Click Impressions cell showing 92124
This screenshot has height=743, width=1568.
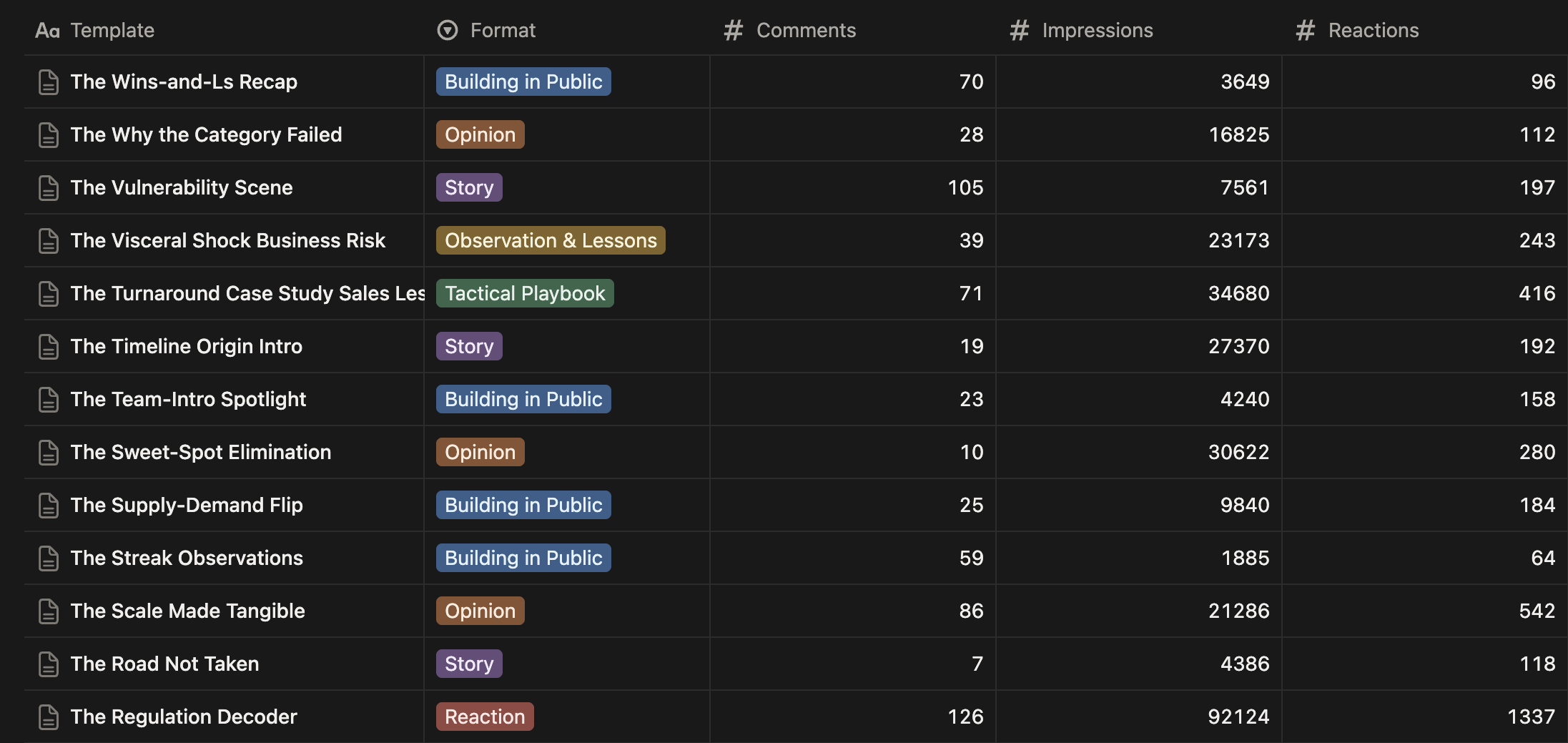click(x=1139, y=717)
